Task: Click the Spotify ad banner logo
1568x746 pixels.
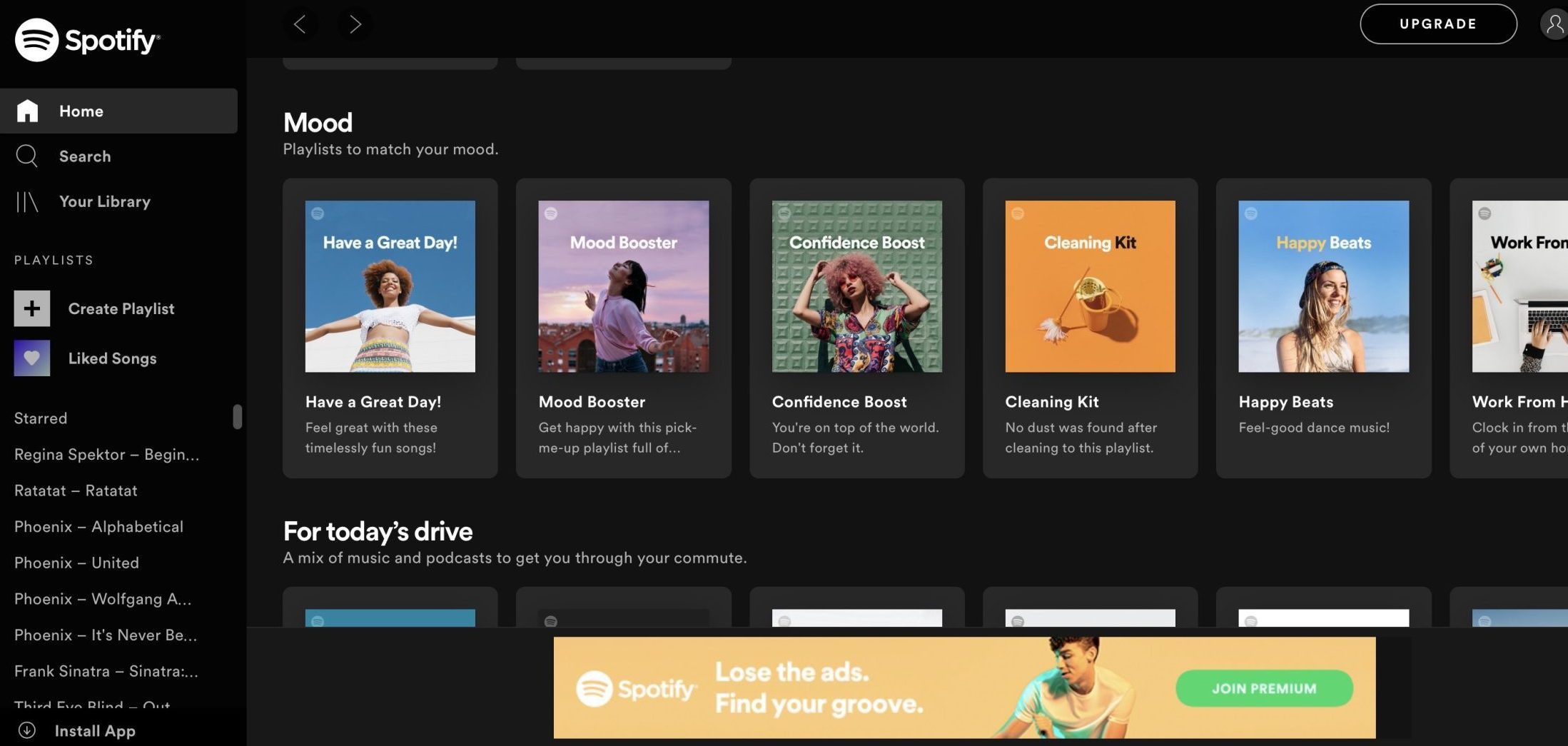Action: point(635,688)
